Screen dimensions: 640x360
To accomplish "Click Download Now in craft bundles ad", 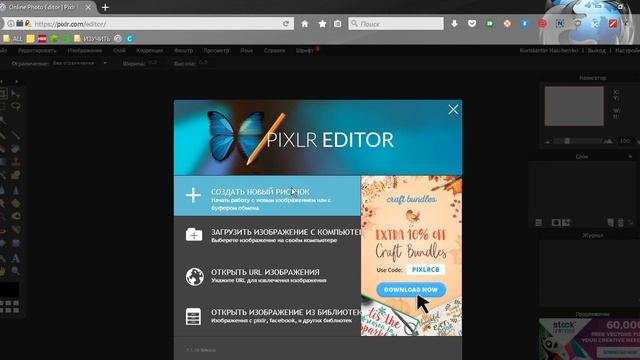I will click(411, 290).
